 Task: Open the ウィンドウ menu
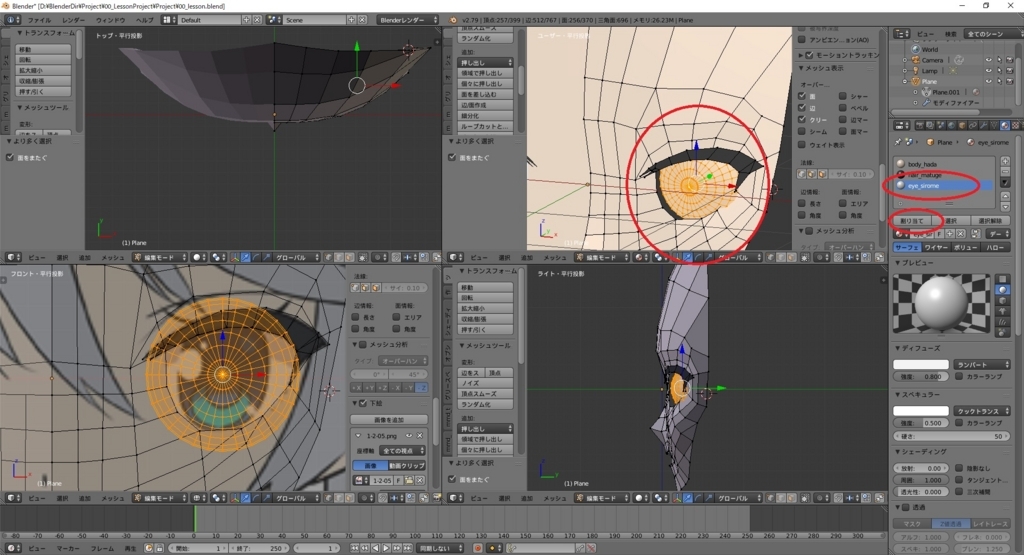(110, 20)
